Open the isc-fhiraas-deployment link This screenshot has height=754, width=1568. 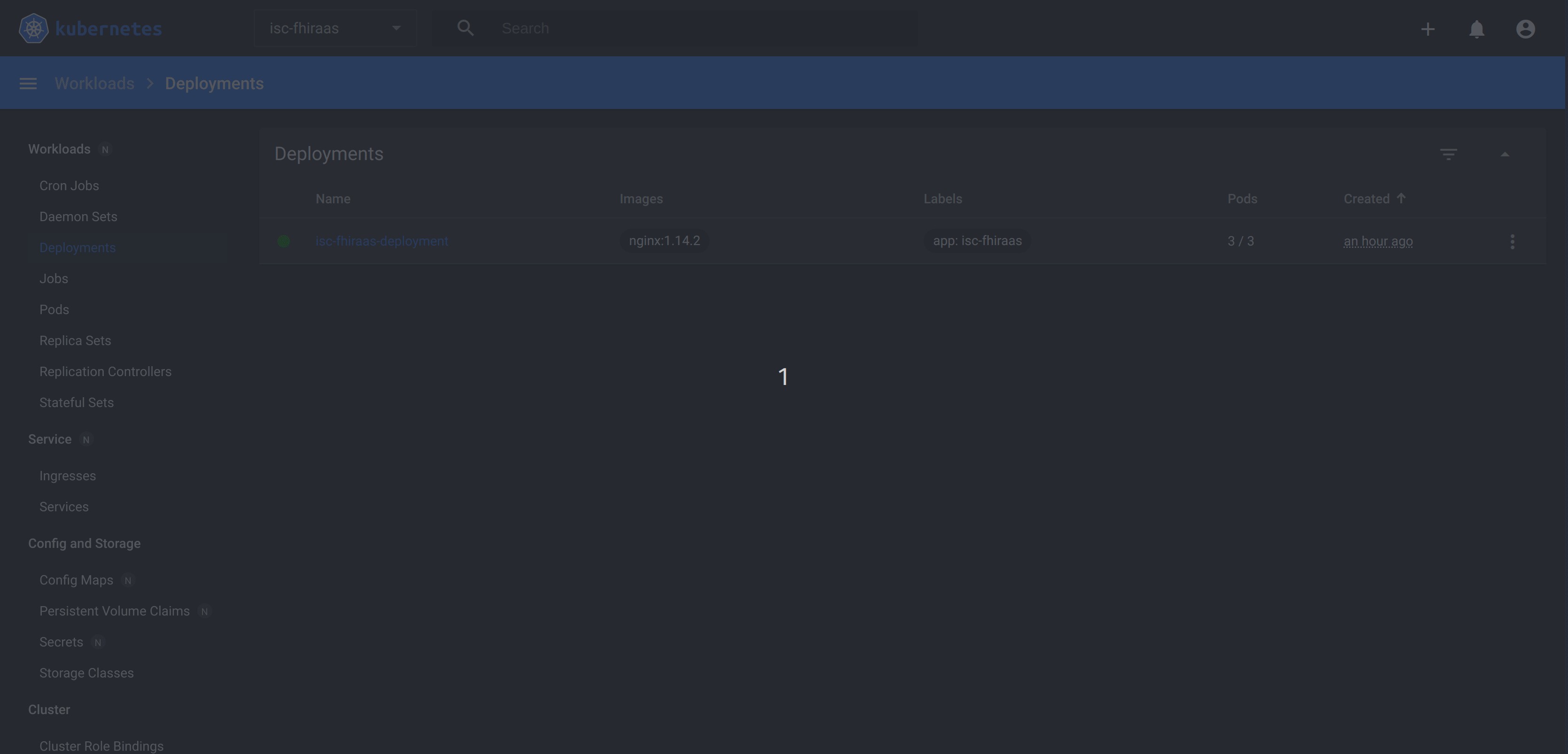[381, 241]
